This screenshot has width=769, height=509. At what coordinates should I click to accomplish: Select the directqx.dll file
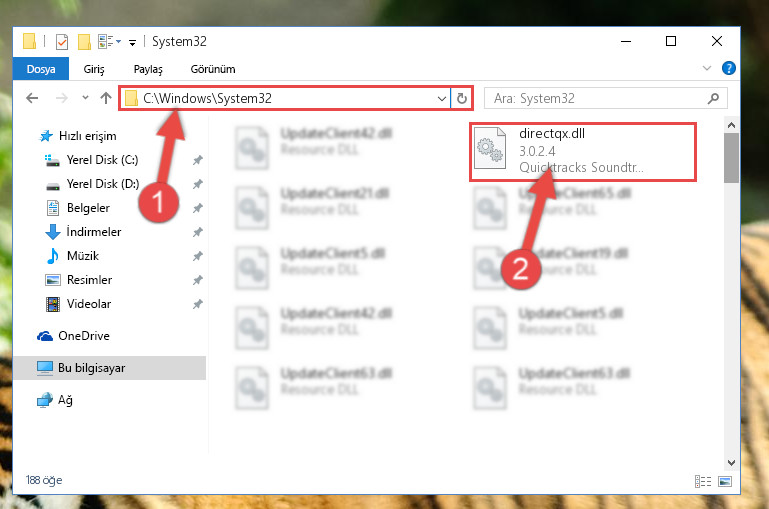click(583, 152)
